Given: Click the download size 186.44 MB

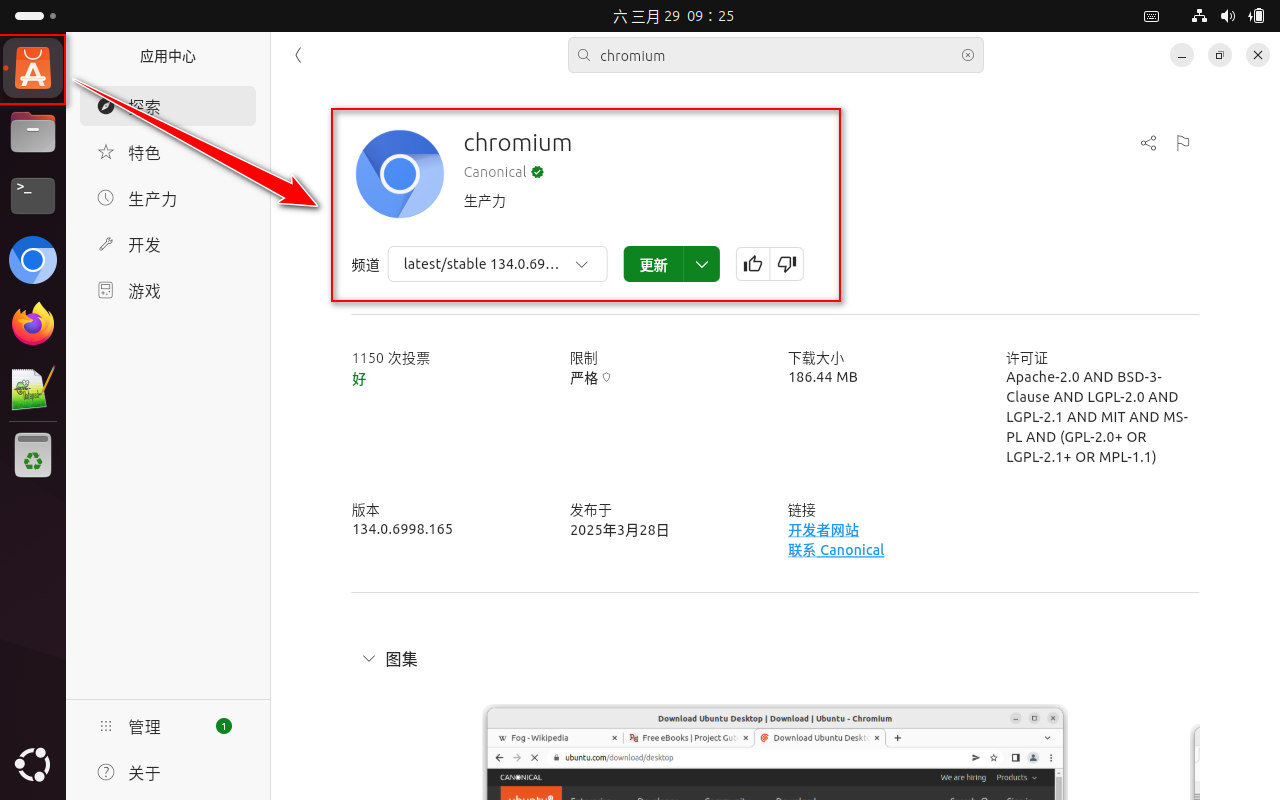Looking at the screenshot, I should (x=823, y=377).
